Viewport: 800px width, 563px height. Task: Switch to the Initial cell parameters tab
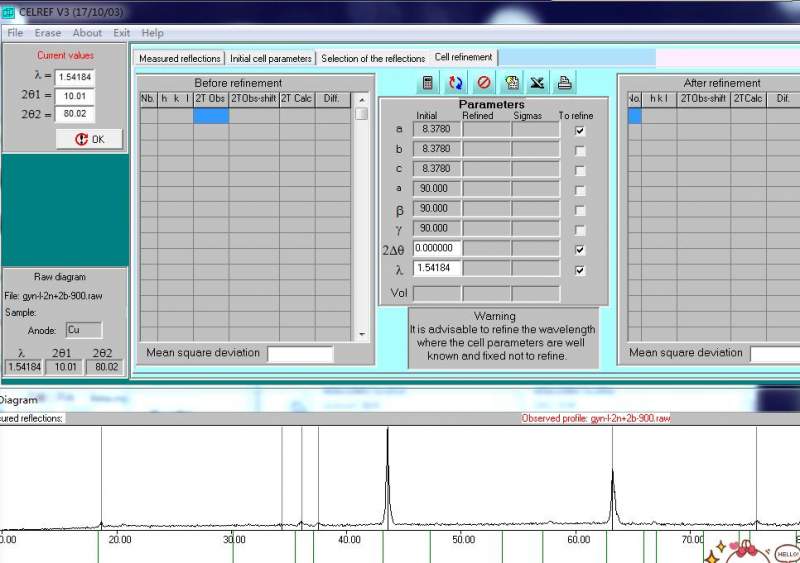[x=270, y=59]
